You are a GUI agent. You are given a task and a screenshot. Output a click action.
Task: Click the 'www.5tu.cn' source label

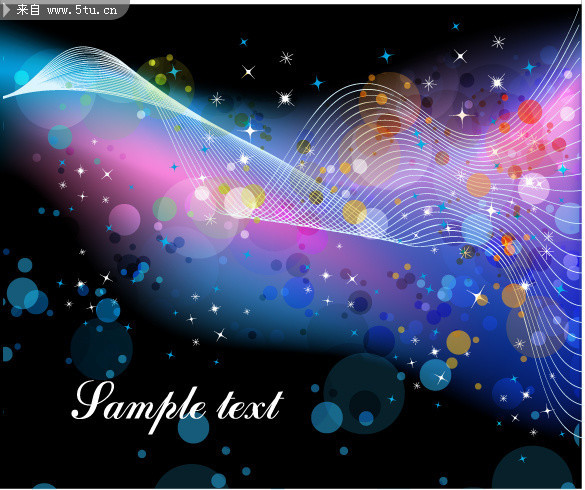point(82,10)
